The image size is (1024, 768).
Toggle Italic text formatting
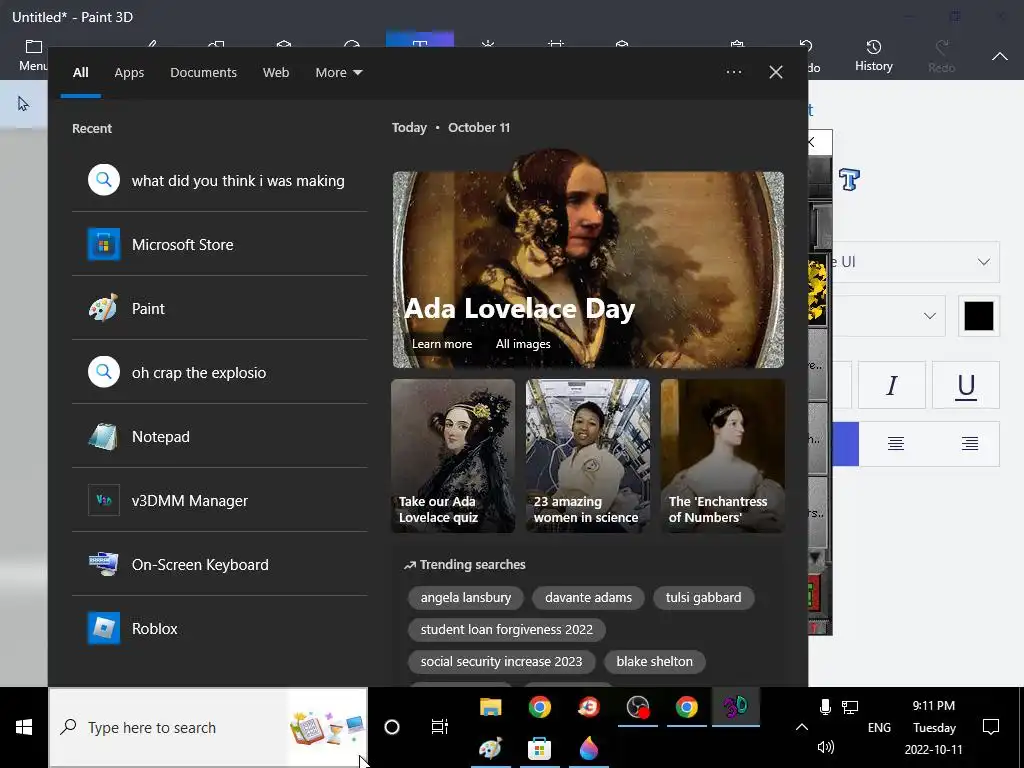tap(891, 385)
